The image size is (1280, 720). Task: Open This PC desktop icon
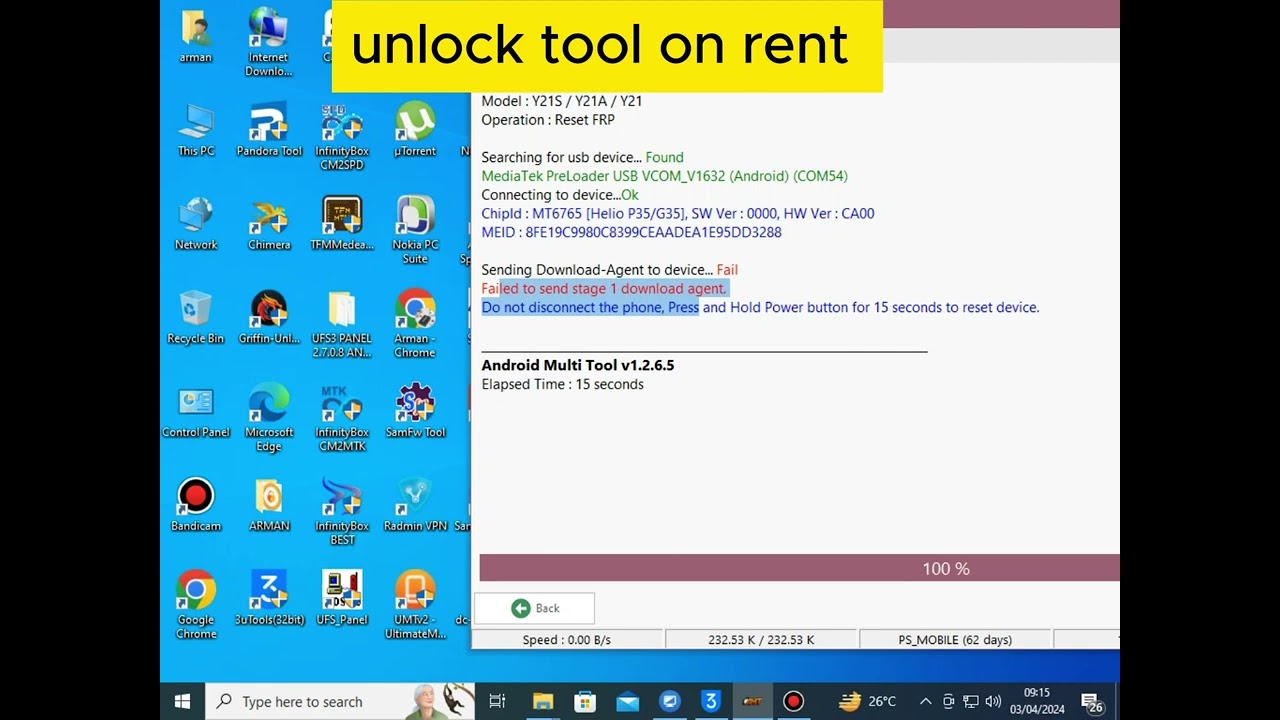[196, 130]
